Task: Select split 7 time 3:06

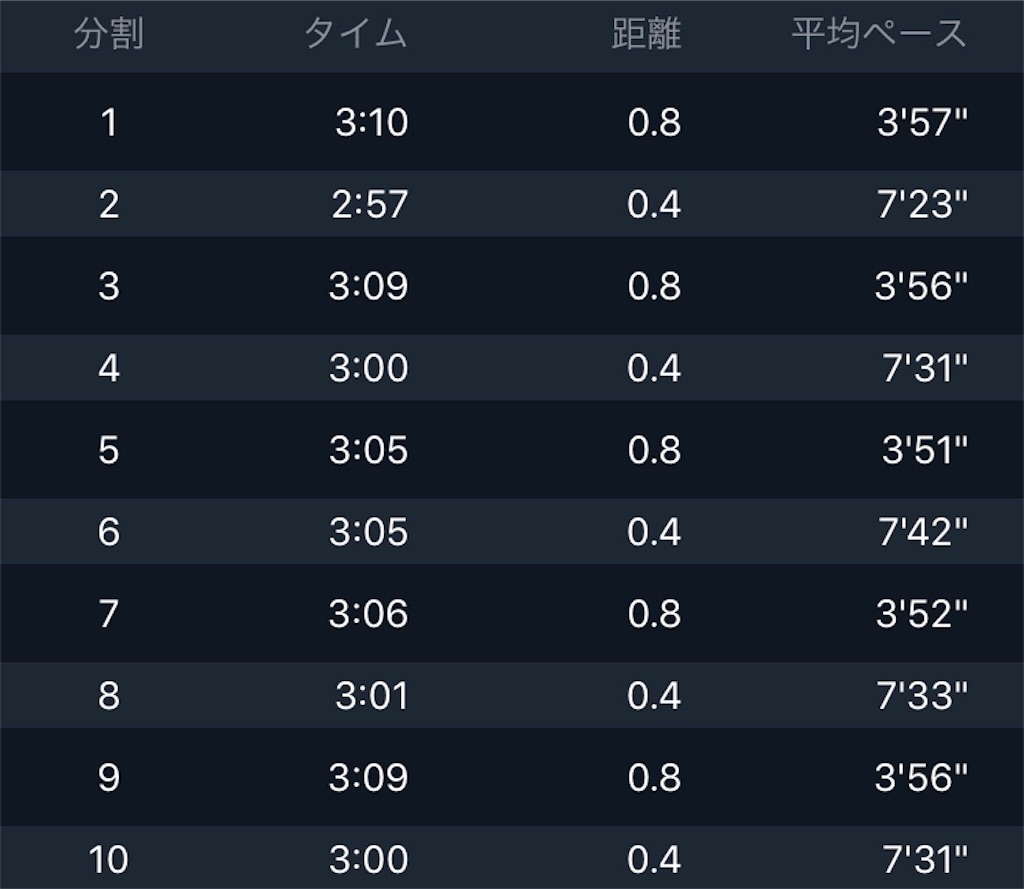Action: (368, 614)
